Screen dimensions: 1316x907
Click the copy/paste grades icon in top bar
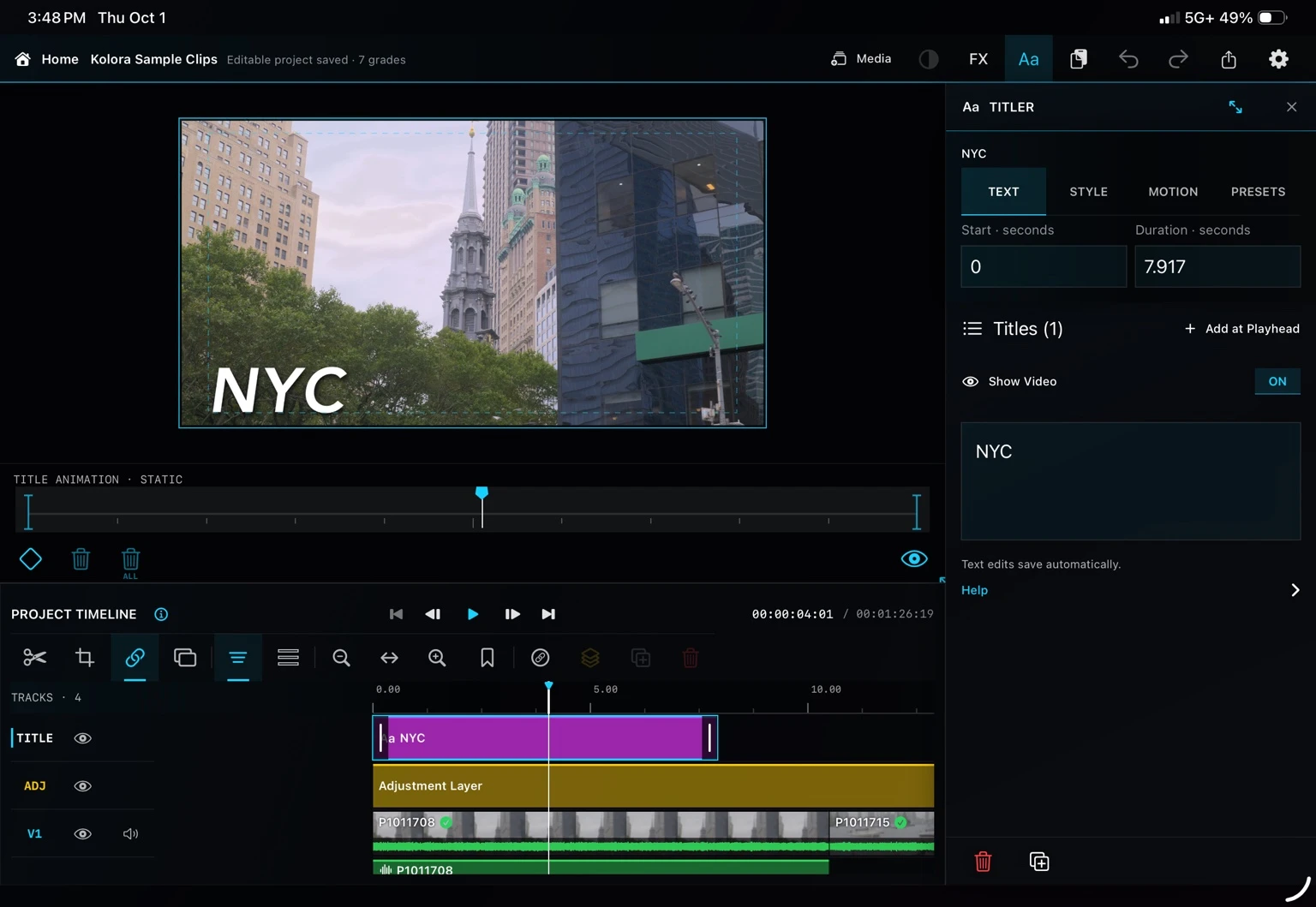click(1079, 59)
